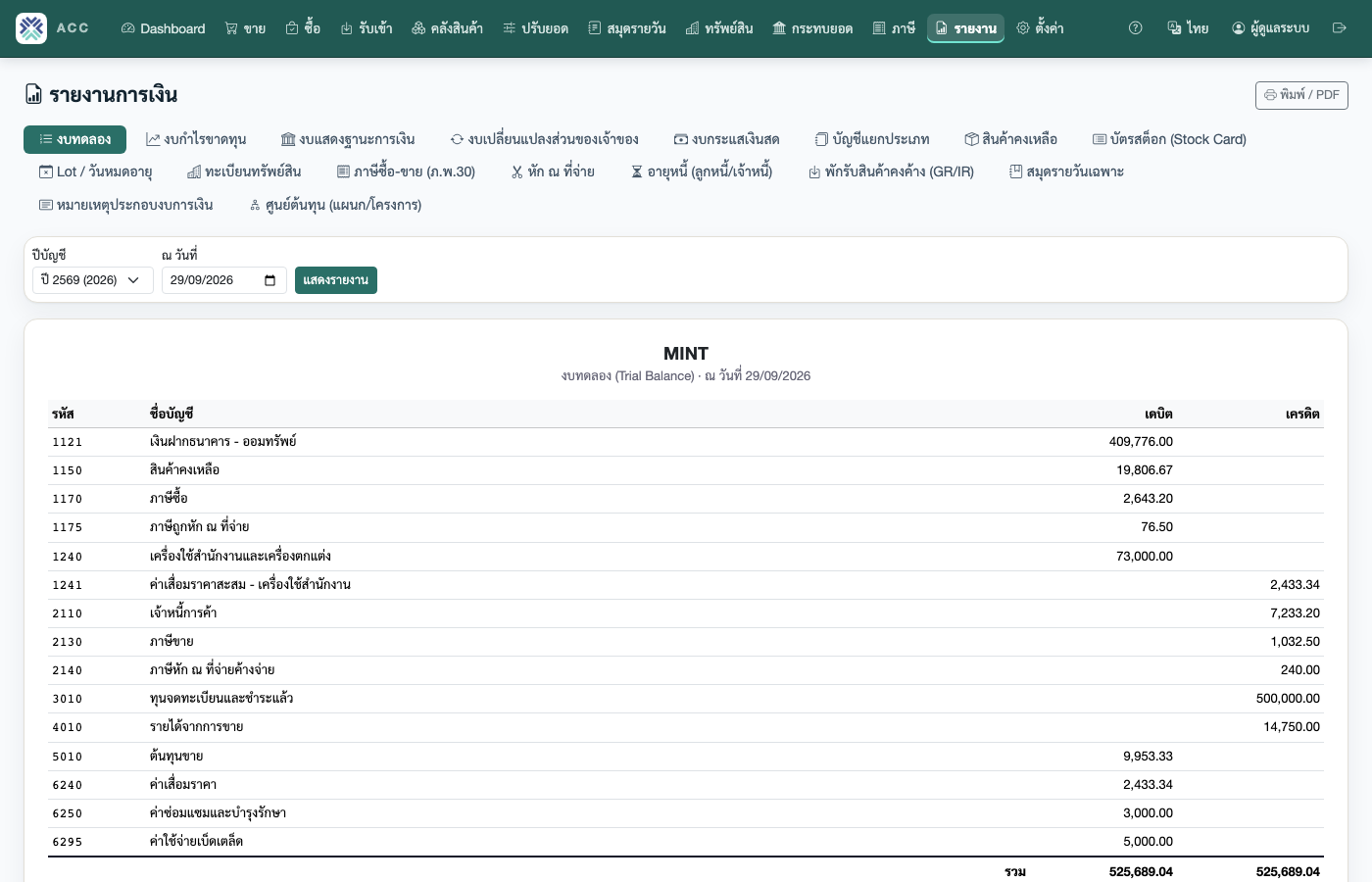Image resolution: width=1372 pixels, height=882 pixels.
Task: Open บัญชีแยกประเภท general ledger tab
Action: (872, 139)
